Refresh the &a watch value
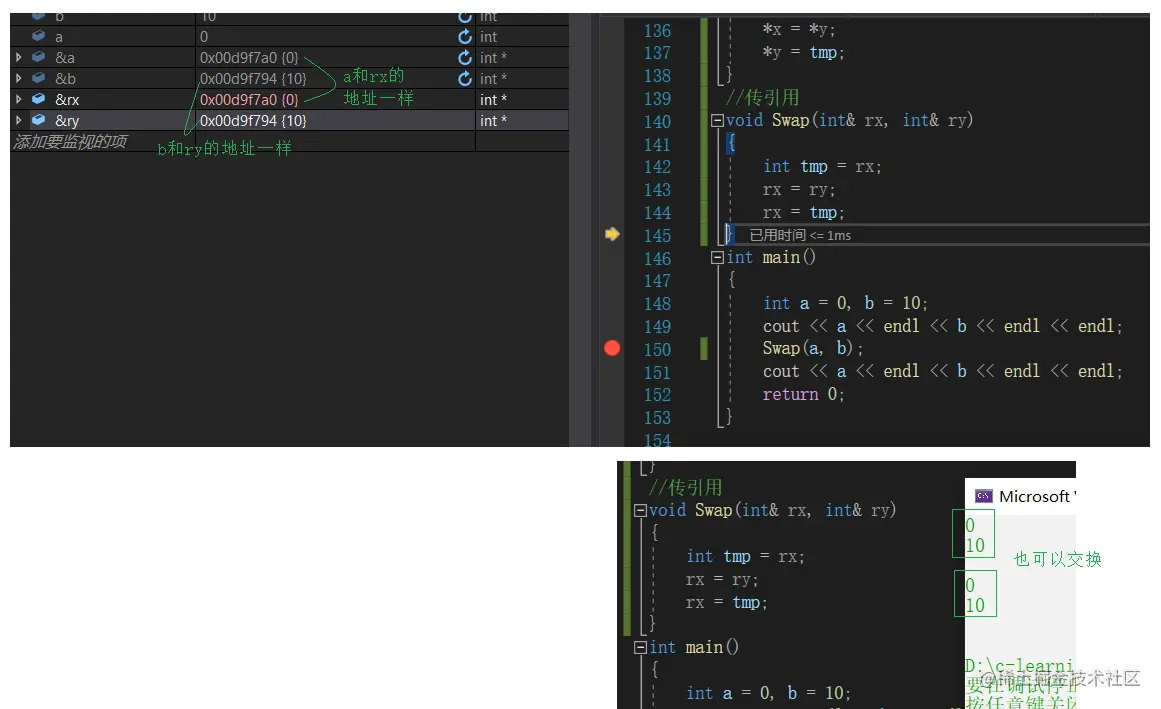 coord(465,58)
